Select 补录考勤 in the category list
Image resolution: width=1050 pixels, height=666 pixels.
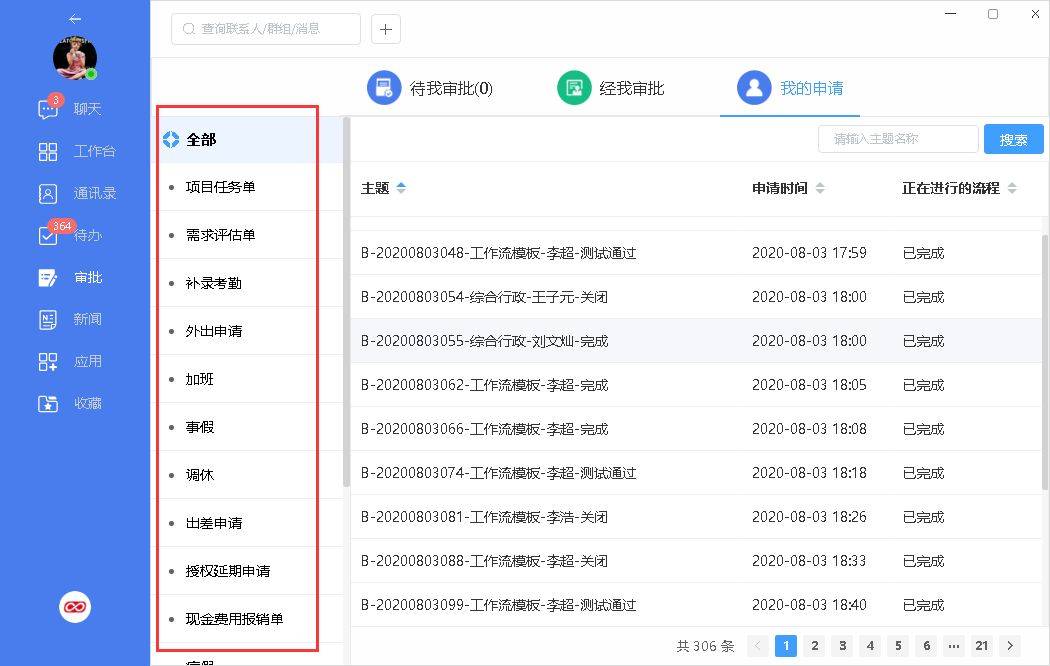click(x=214, y=283)
